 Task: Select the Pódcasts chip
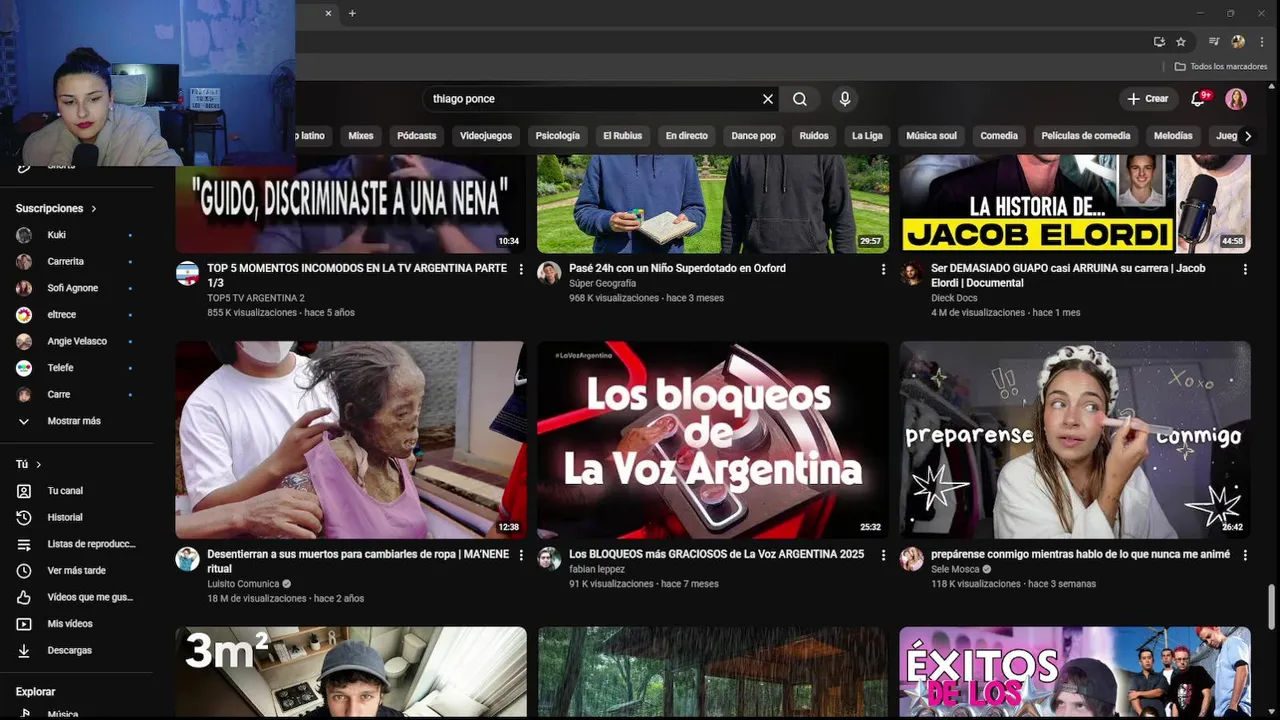coord(417,136)
